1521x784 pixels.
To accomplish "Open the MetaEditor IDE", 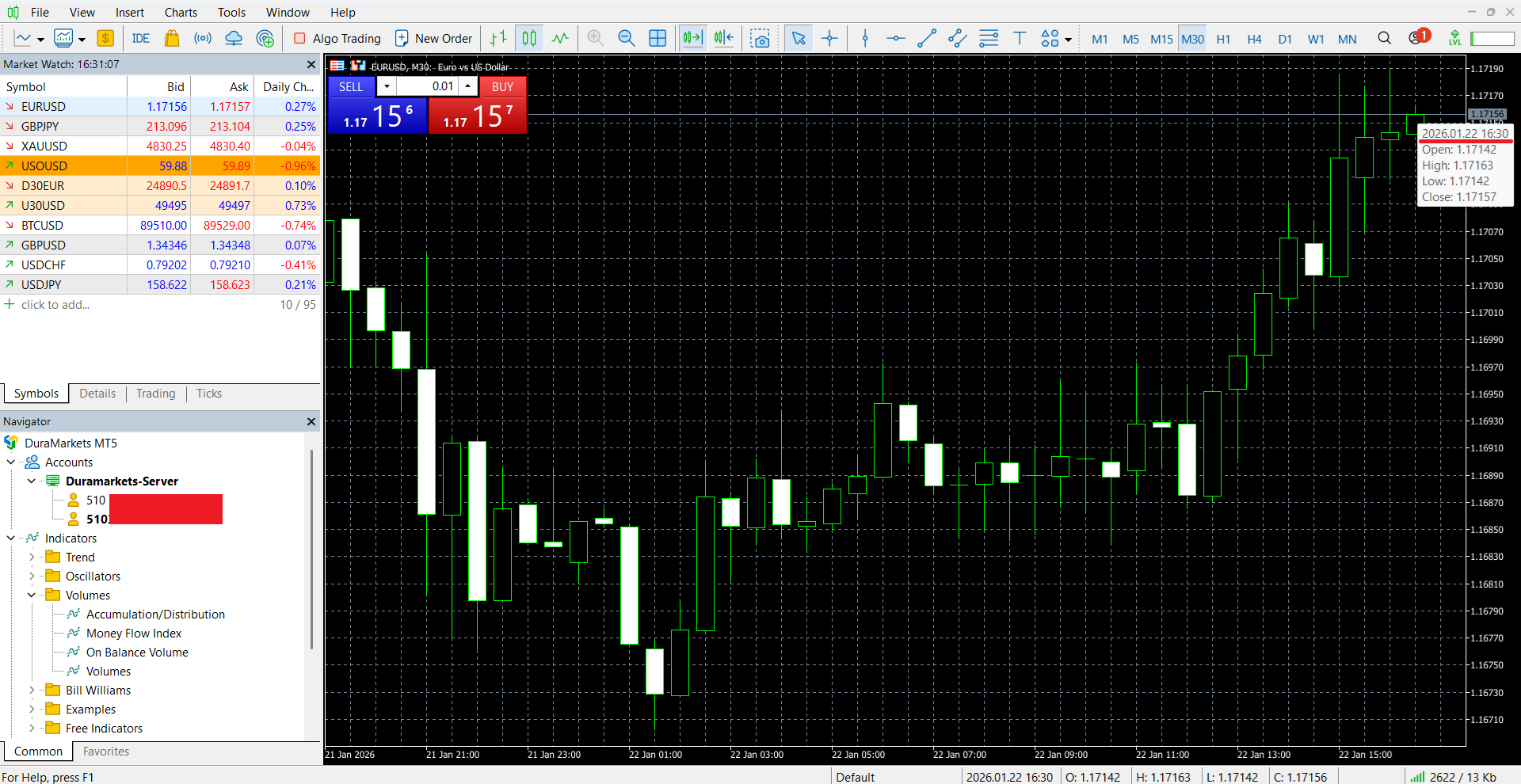I will coord(140,38).
